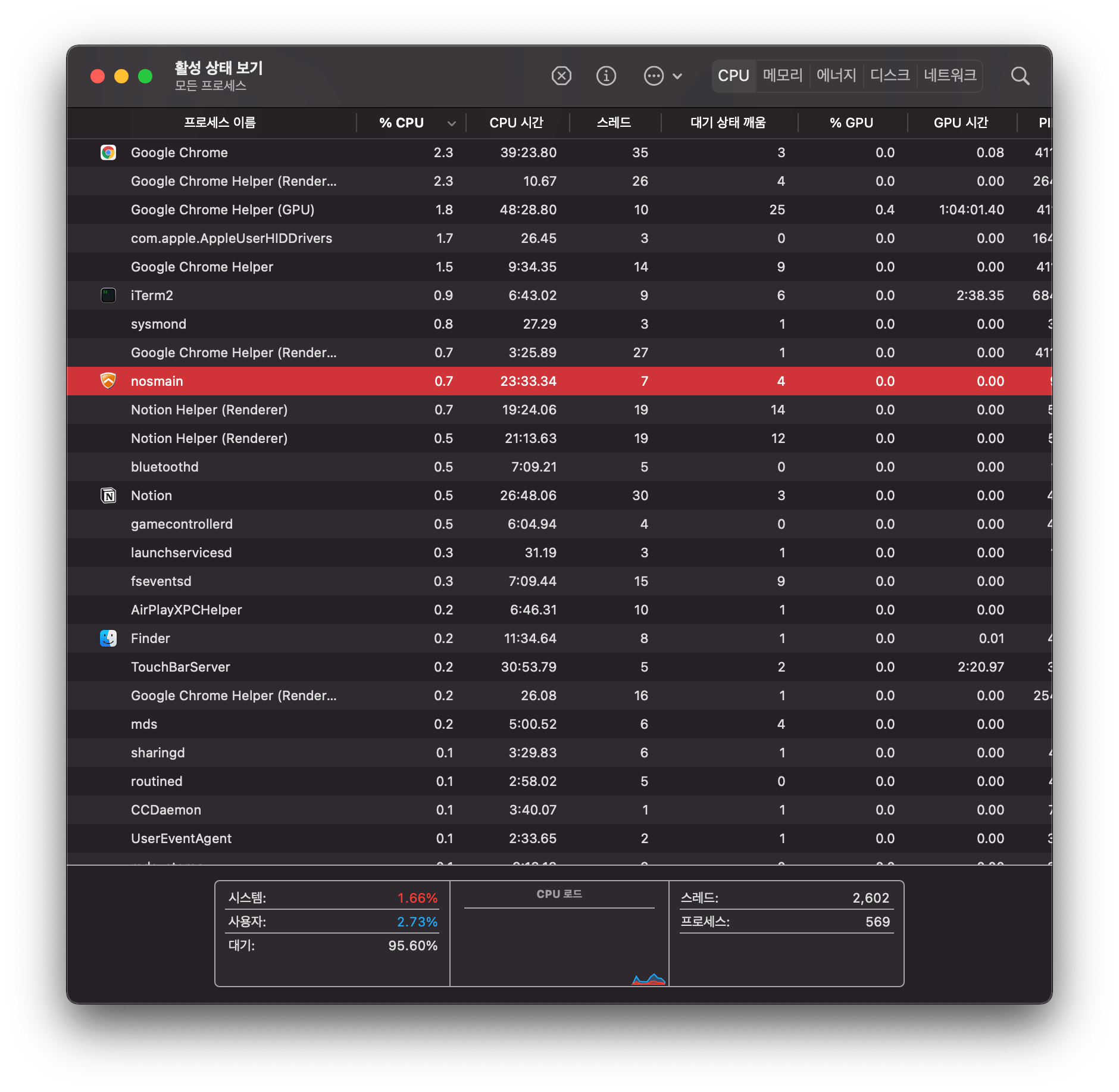Select the launchservicesd process row

tap(559, 553)
